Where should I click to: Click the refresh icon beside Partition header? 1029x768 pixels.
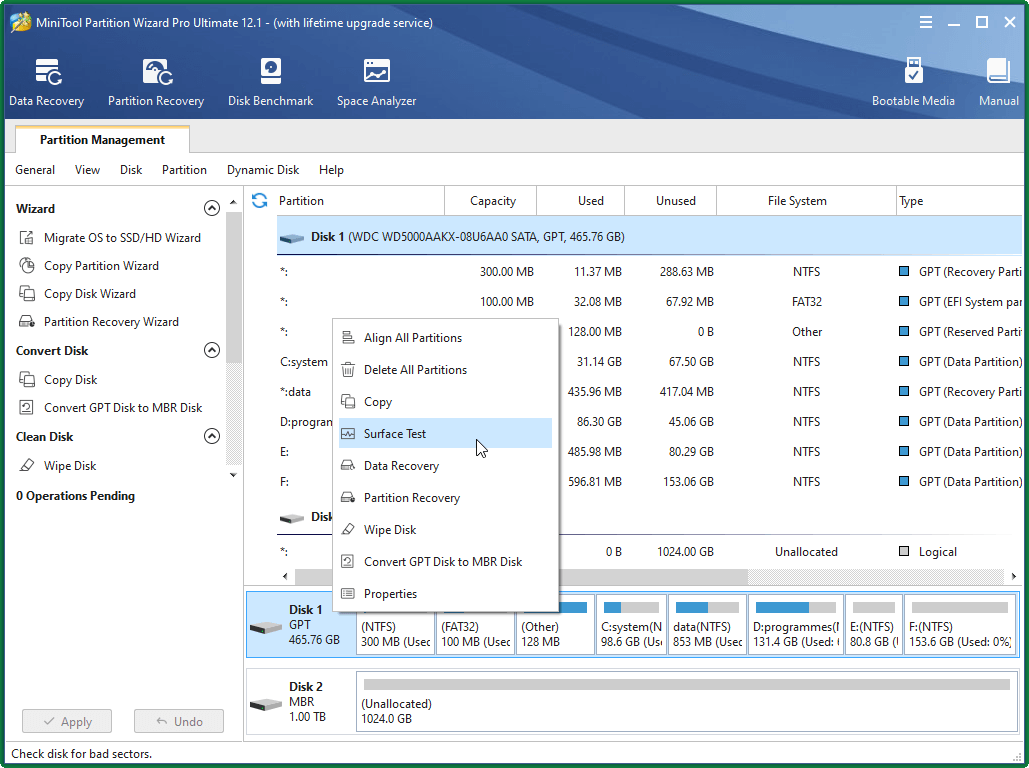click(x=259, y=200)
